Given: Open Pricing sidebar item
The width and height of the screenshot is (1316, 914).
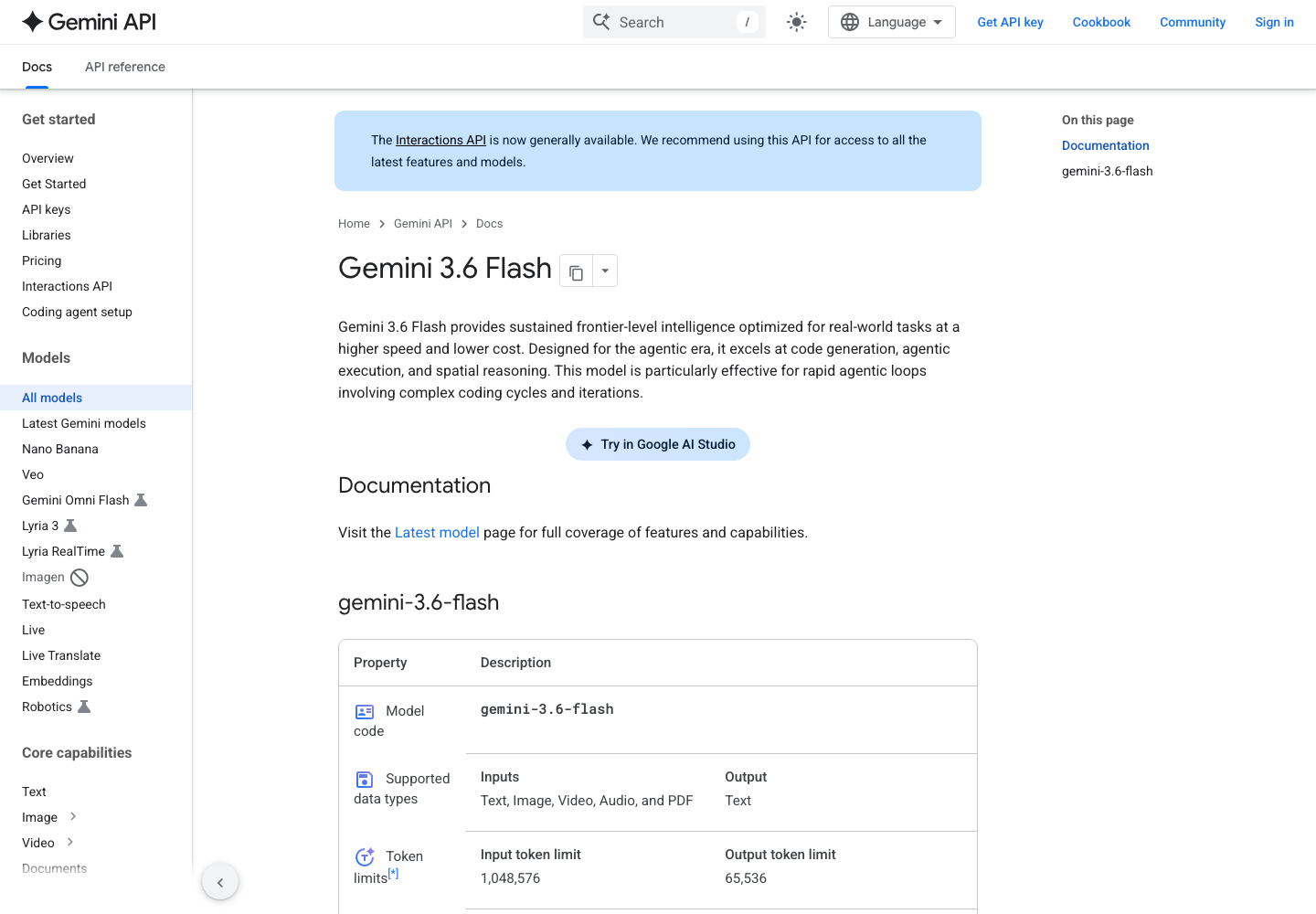Looking at the screenshot, I should pos(41,260).
